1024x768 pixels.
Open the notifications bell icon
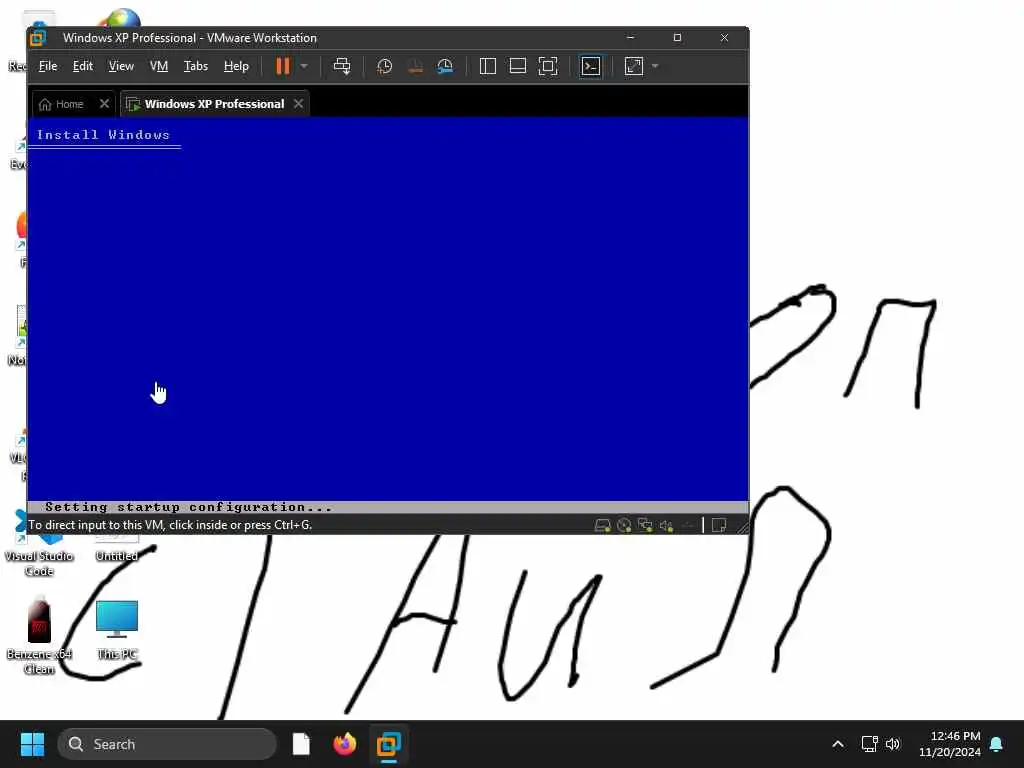point(997,744)
